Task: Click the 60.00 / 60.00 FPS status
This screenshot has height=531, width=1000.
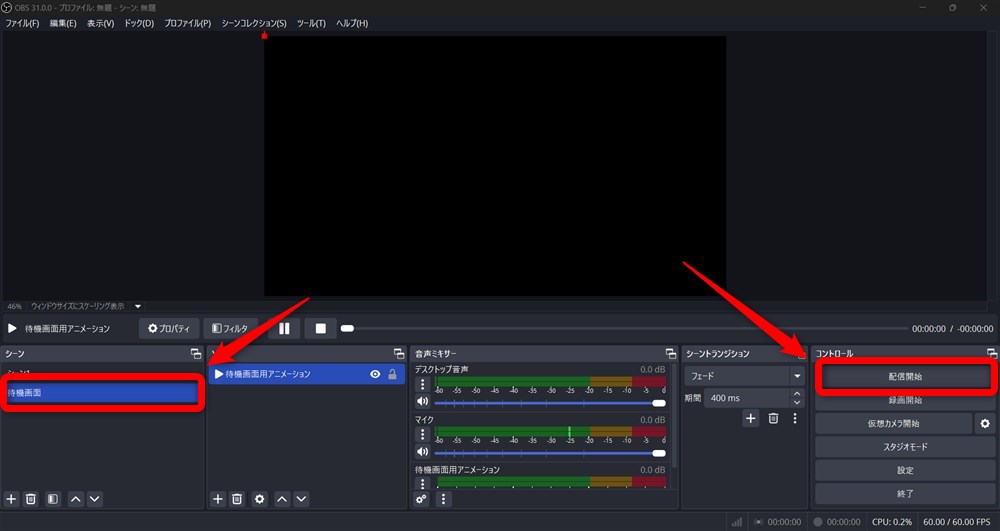Action: click(957, 521)
